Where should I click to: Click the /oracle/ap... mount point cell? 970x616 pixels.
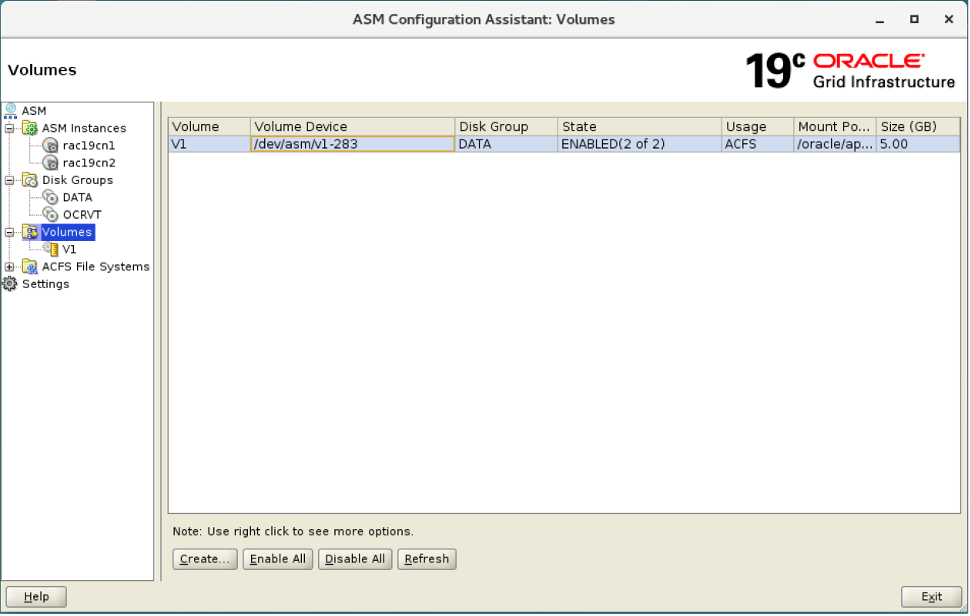click(x=835, y=144)
